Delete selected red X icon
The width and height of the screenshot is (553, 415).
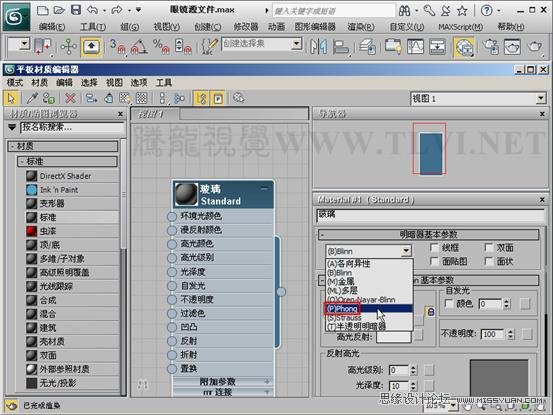pos(71,98)
